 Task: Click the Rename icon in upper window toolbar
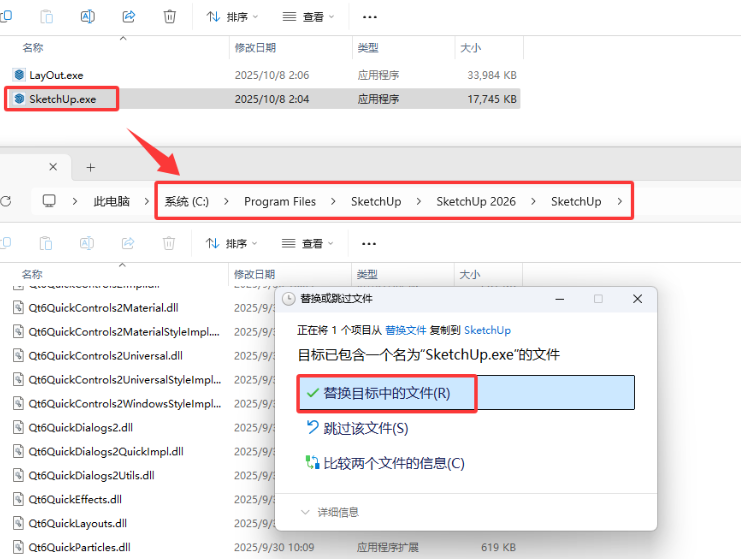tap(87, 17)
